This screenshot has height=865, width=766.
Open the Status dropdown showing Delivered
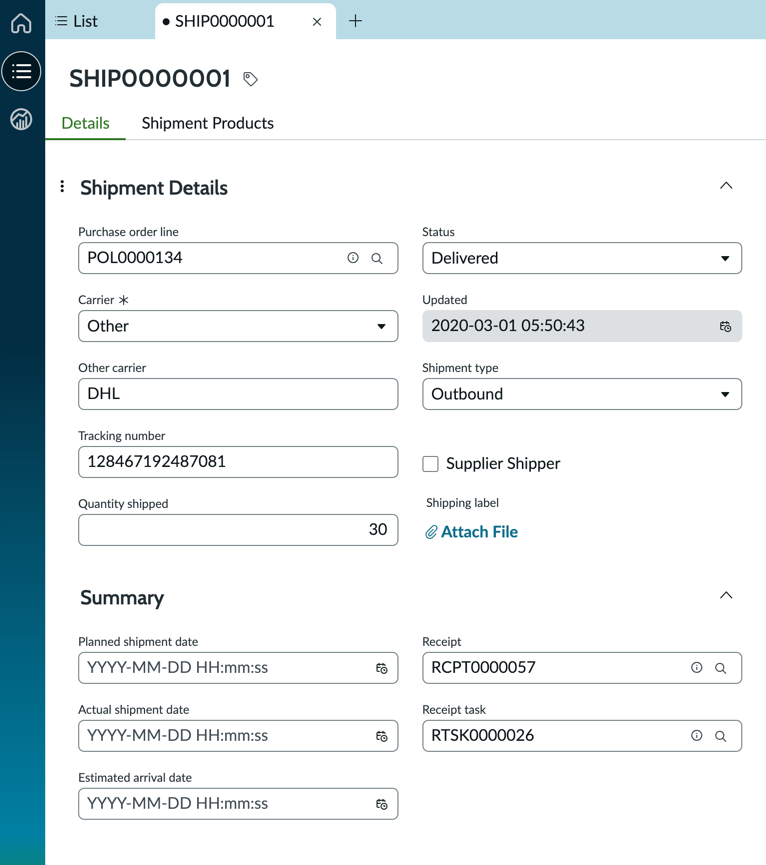click(582, 258)
